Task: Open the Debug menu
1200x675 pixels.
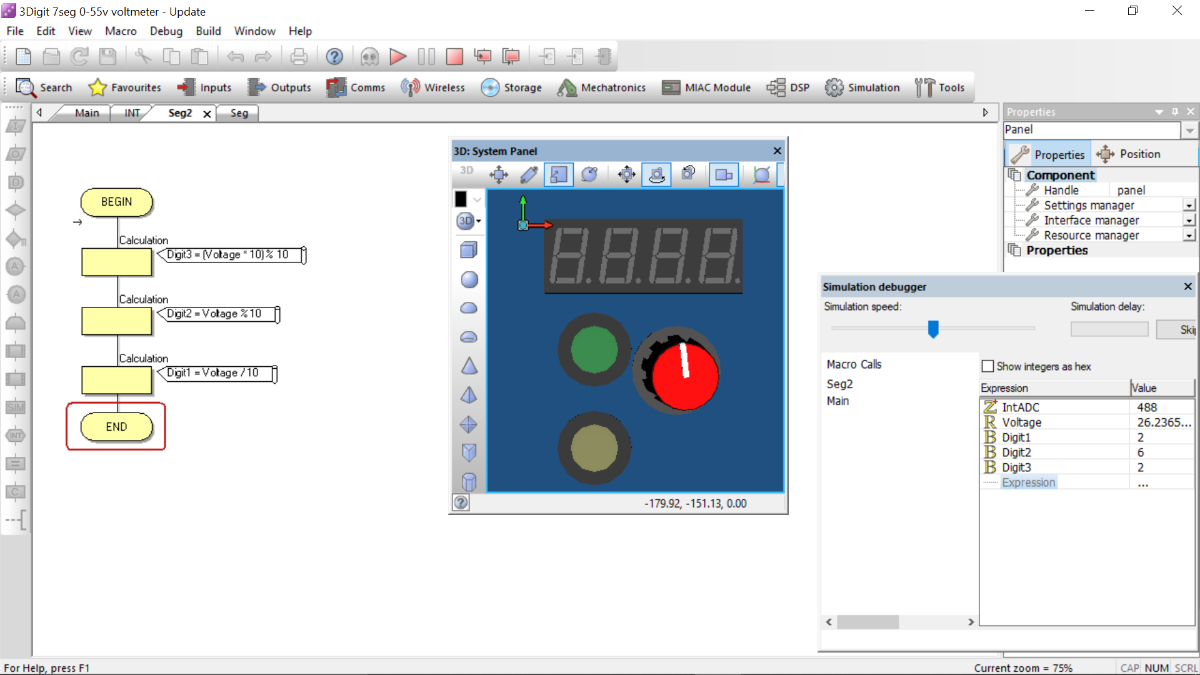Action: click(167, 31)
